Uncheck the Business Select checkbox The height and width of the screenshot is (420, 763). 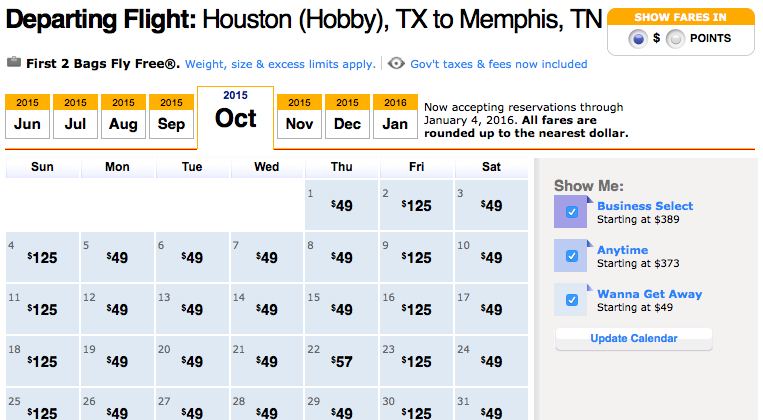coord(572,212)
